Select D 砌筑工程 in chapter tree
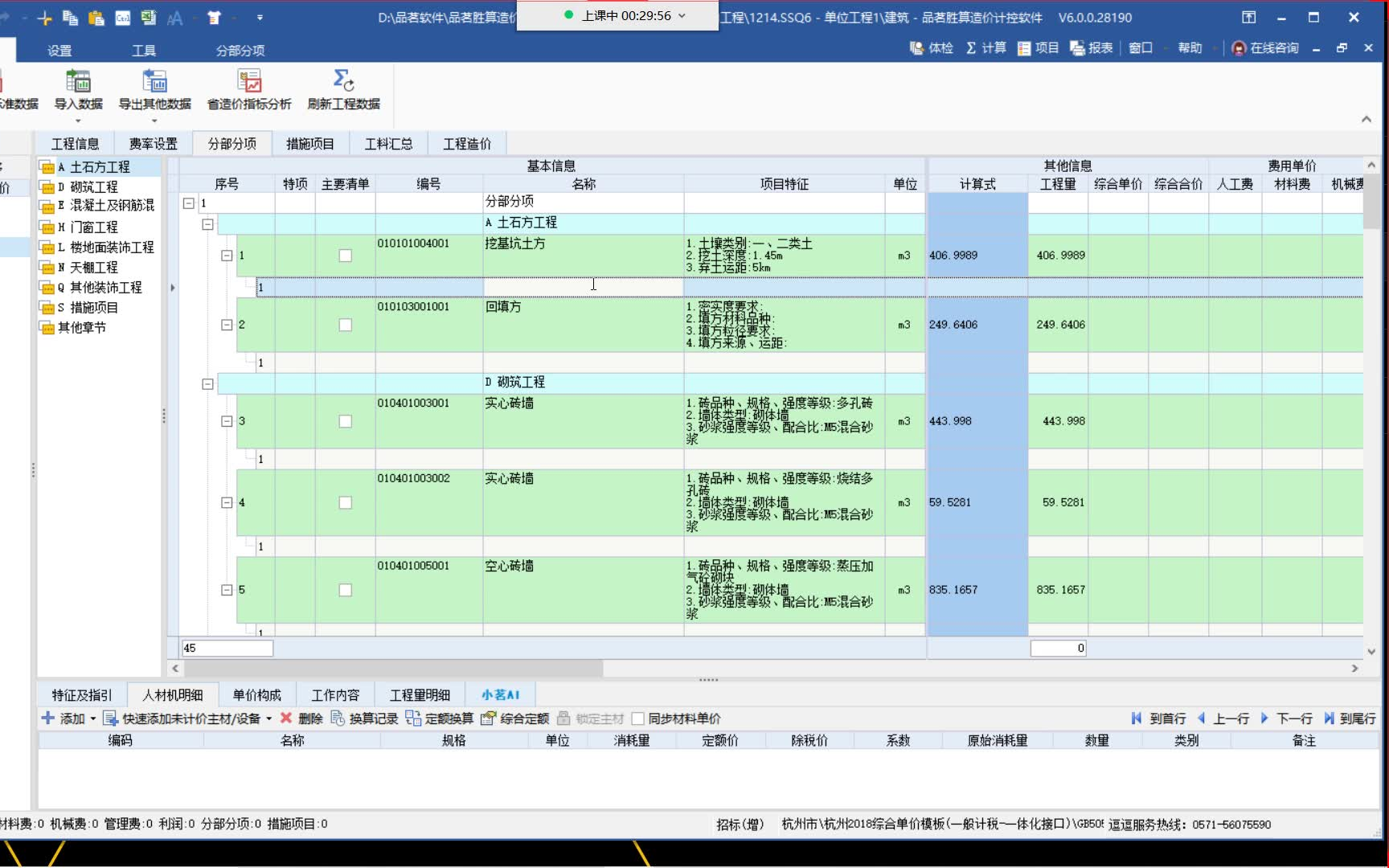1389x868 pixels. click(88, 187)
